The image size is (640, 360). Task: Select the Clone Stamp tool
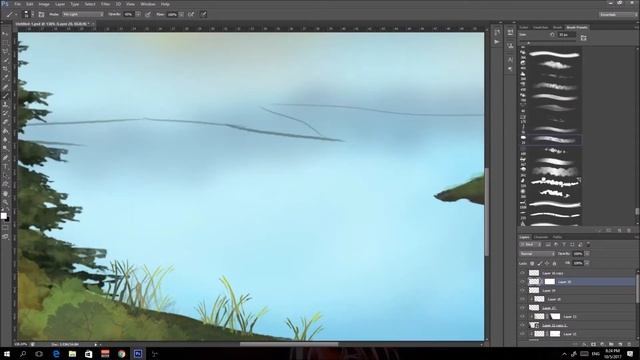(6, 104)
